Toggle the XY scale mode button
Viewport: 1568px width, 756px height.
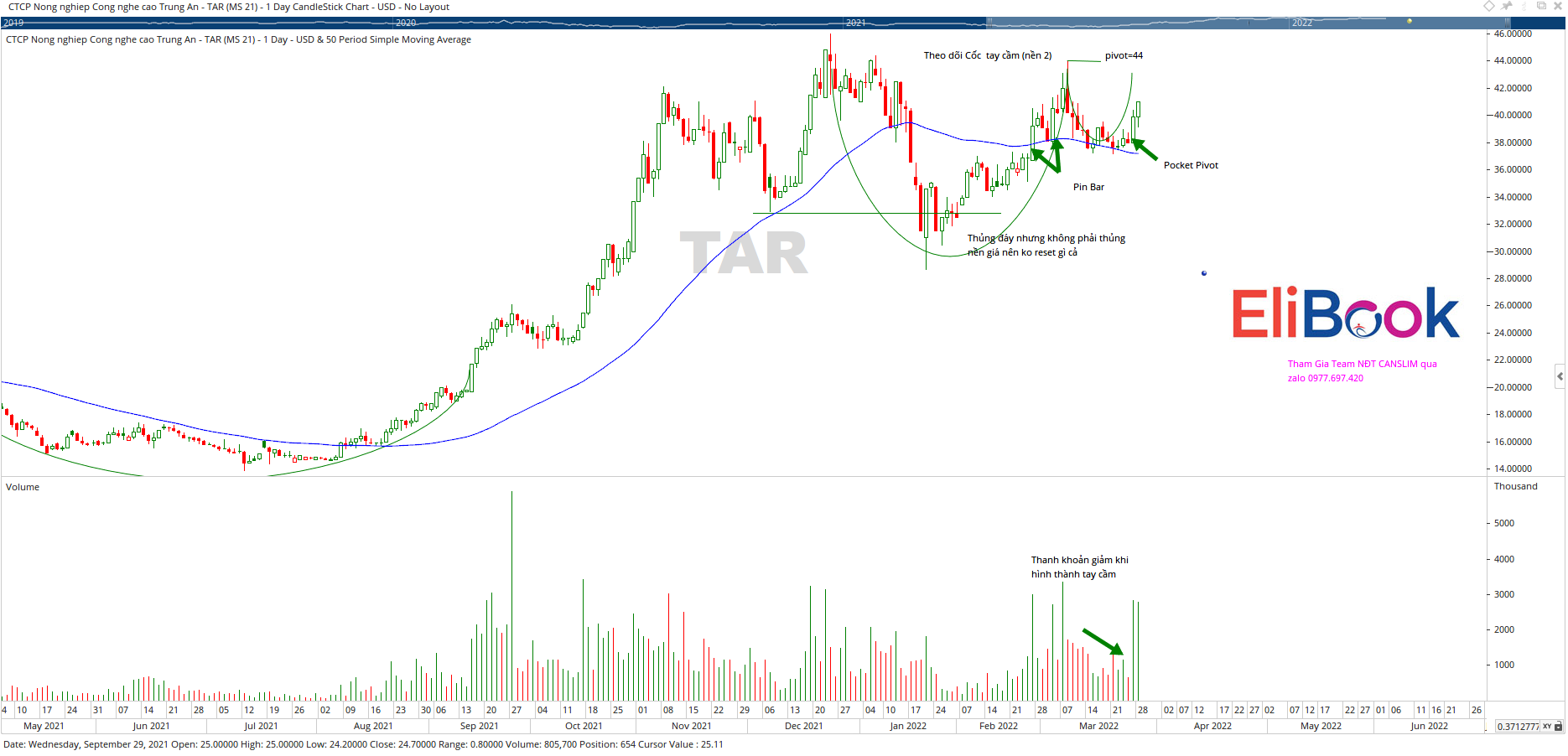tap(1547, 727)
